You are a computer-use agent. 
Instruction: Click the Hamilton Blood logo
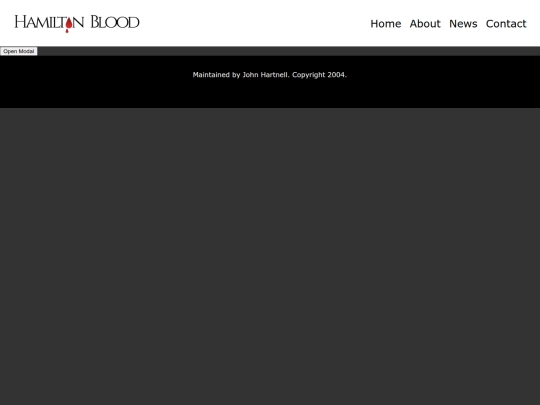pyautogui.click(x=77, y=23)
